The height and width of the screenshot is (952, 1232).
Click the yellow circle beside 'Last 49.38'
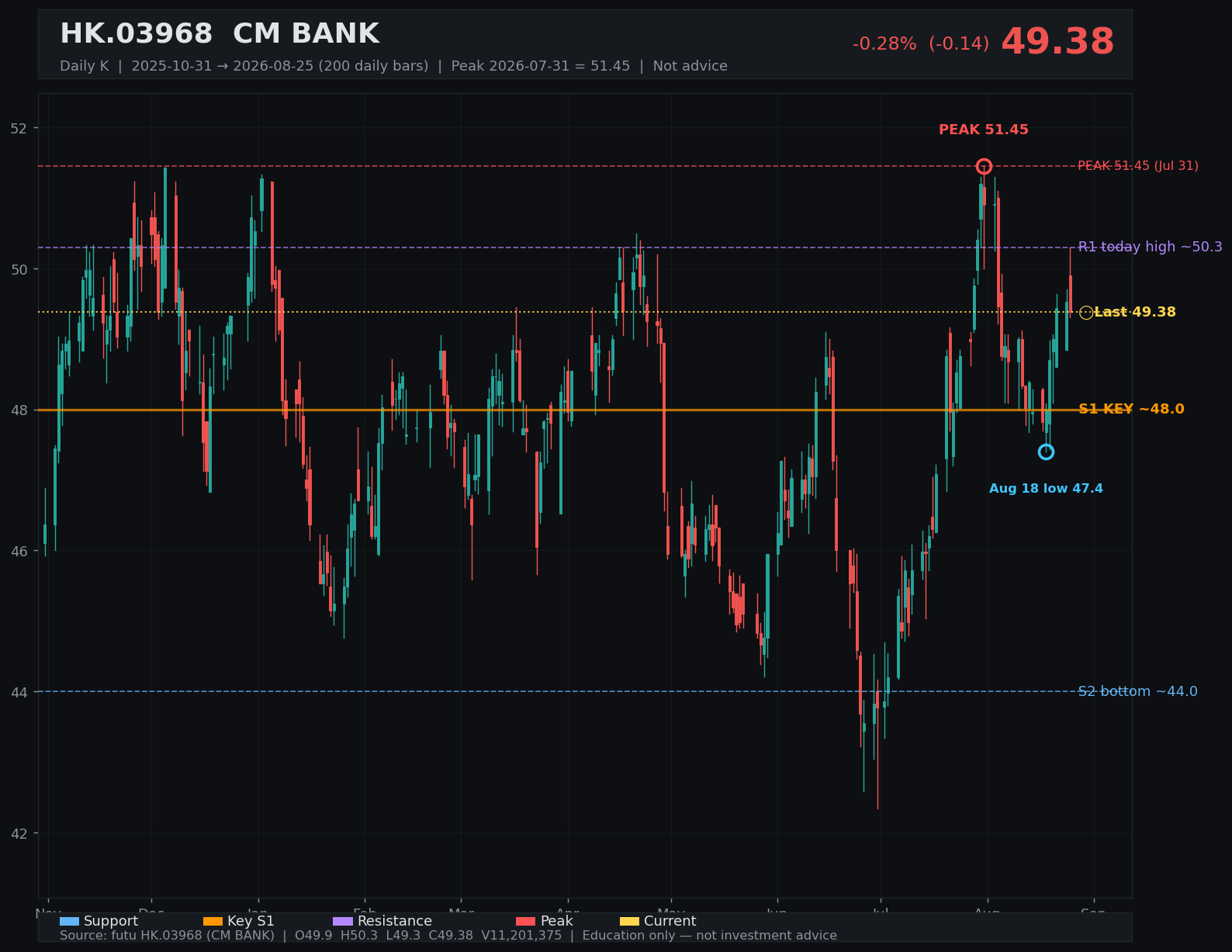pyautogui.click(x=1086, y=313)
